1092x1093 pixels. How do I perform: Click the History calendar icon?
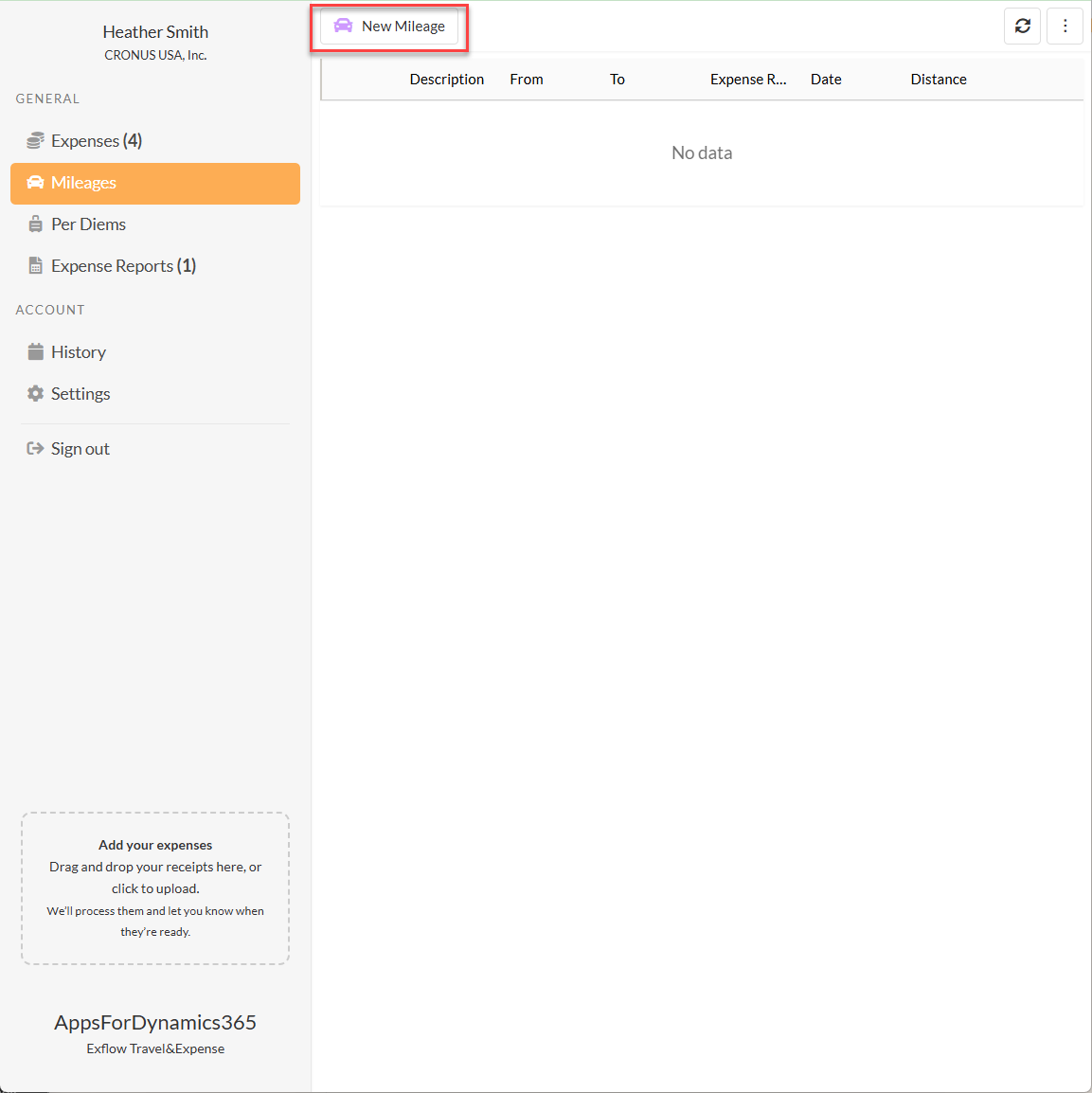click(35, 352)
